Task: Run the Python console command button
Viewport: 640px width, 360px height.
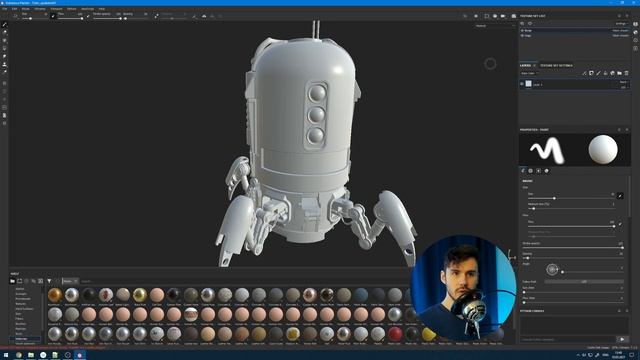Action: (622, 339)
